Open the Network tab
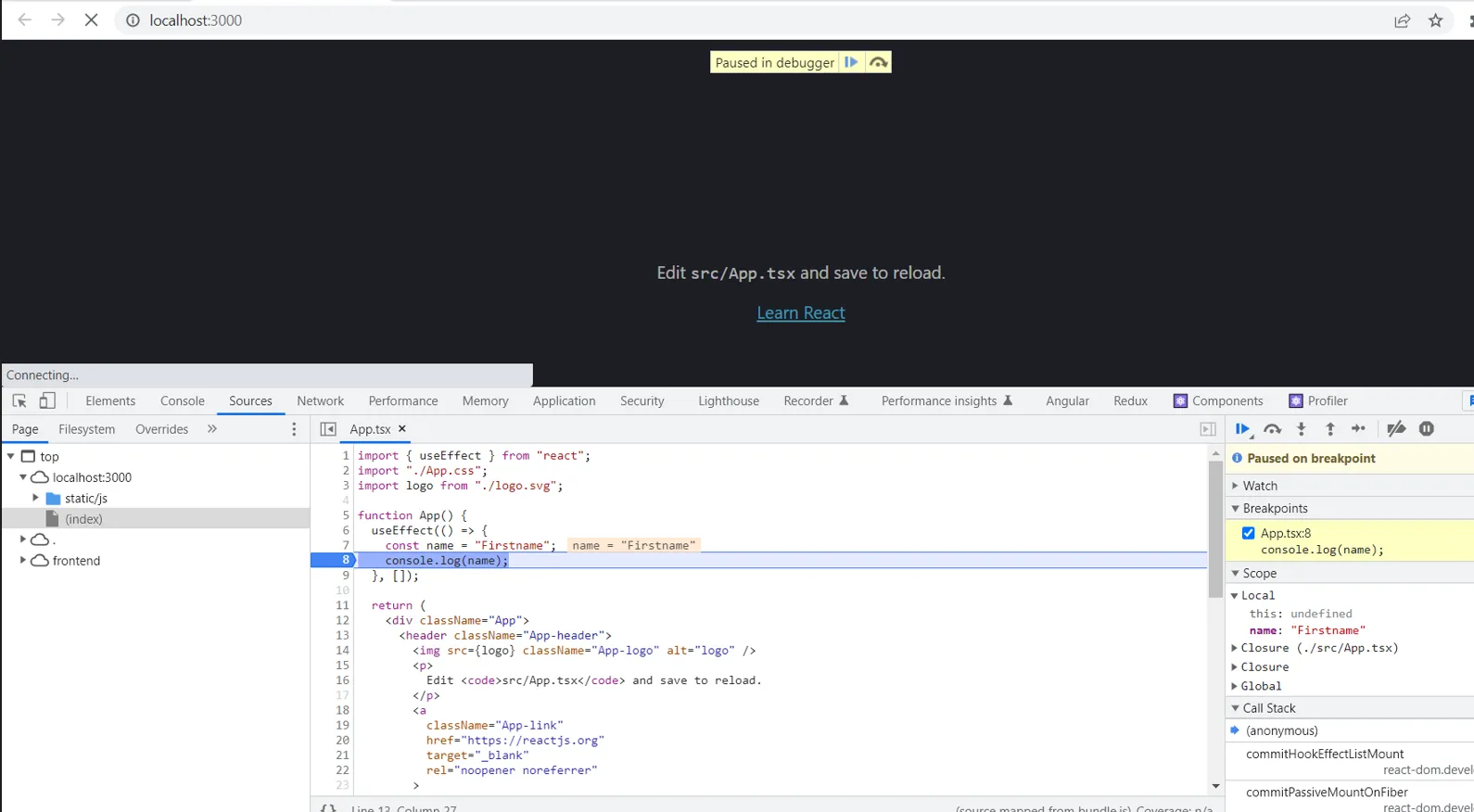 coord(321,400)
